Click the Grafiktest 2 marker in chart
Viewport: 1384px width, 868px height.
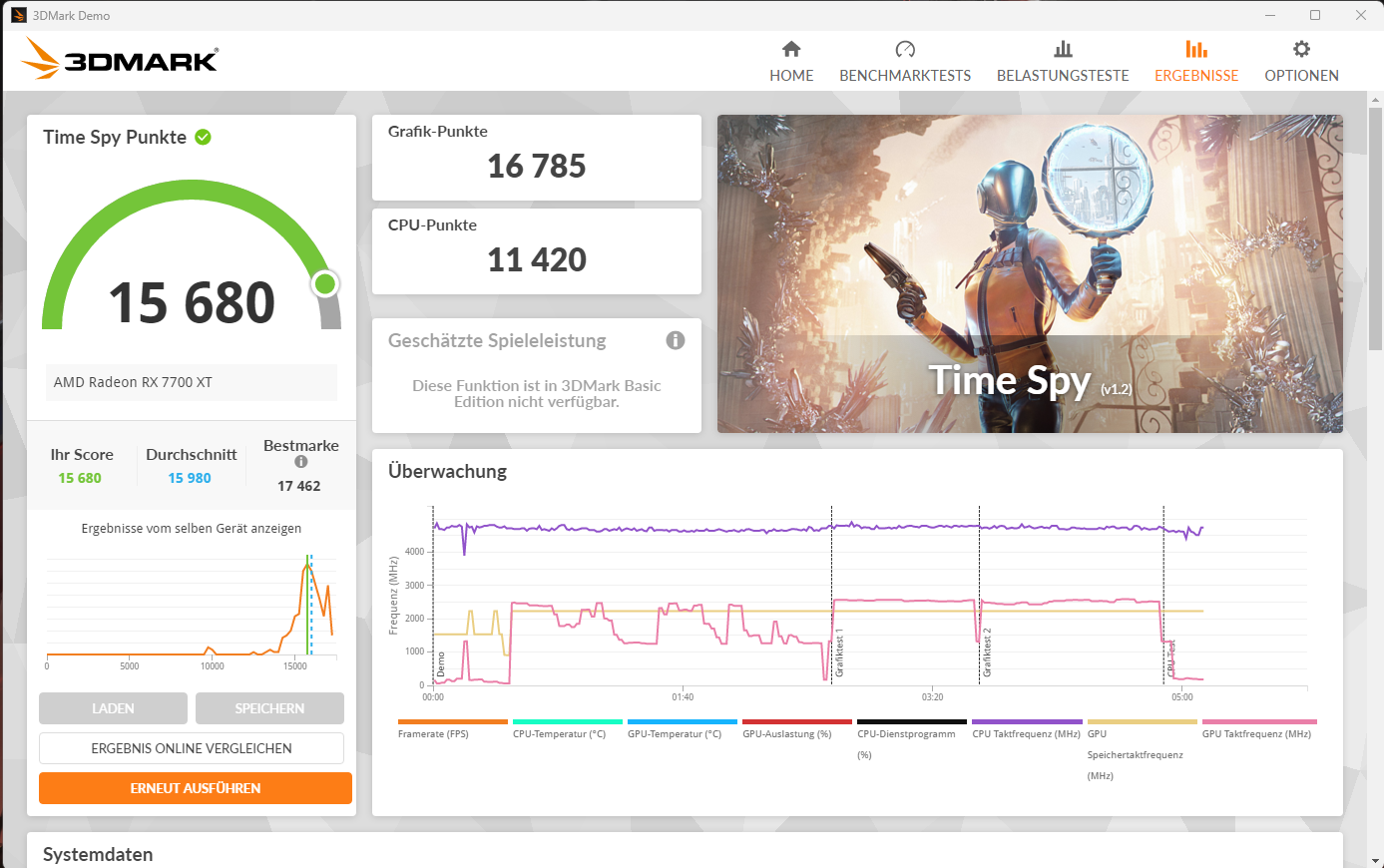[x=987, y=653]
